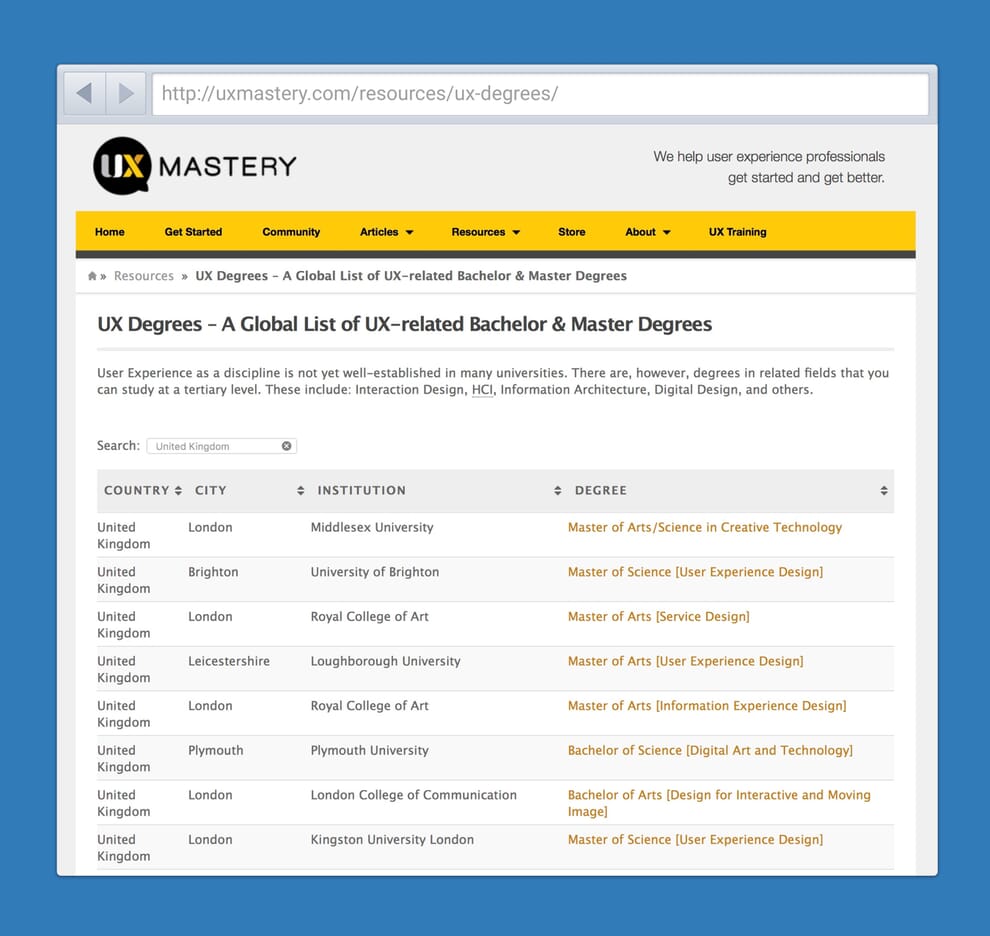This screenshot has width=990, height=936.
Task: Click the UX Degrees breadcrumb current page text
Action: tap(411, 276)
